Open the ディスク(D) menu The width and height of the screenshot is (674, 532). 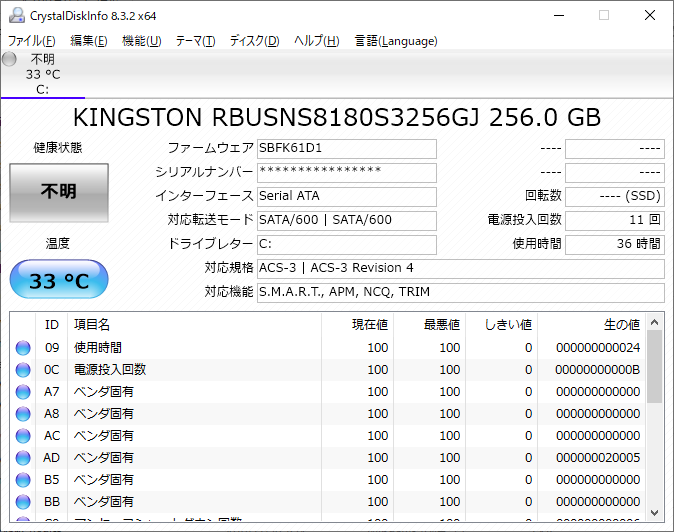[x=254, y=41]
